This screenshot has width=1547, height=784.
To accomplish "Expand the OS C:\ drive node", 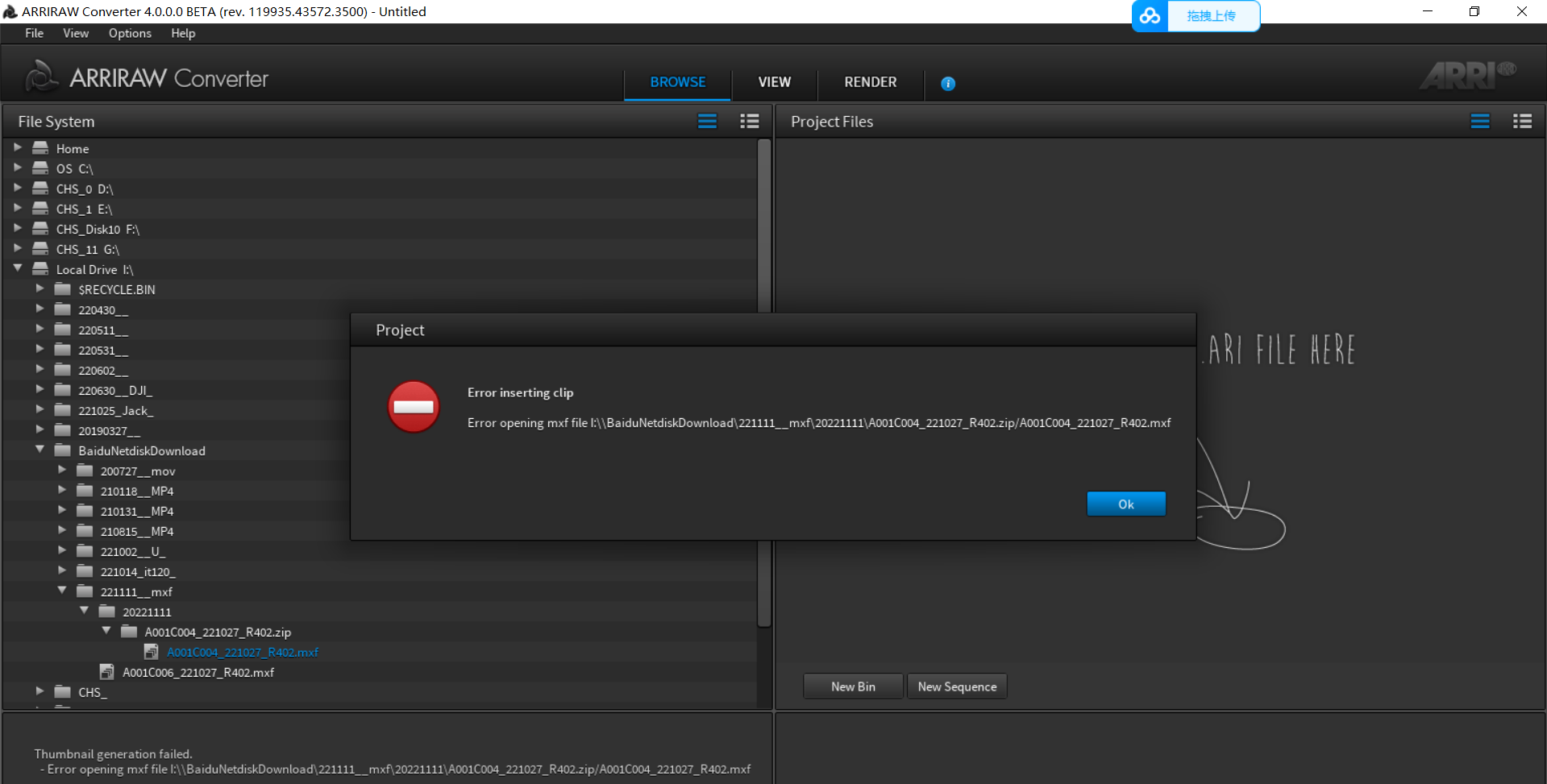I will coord(18,168).
